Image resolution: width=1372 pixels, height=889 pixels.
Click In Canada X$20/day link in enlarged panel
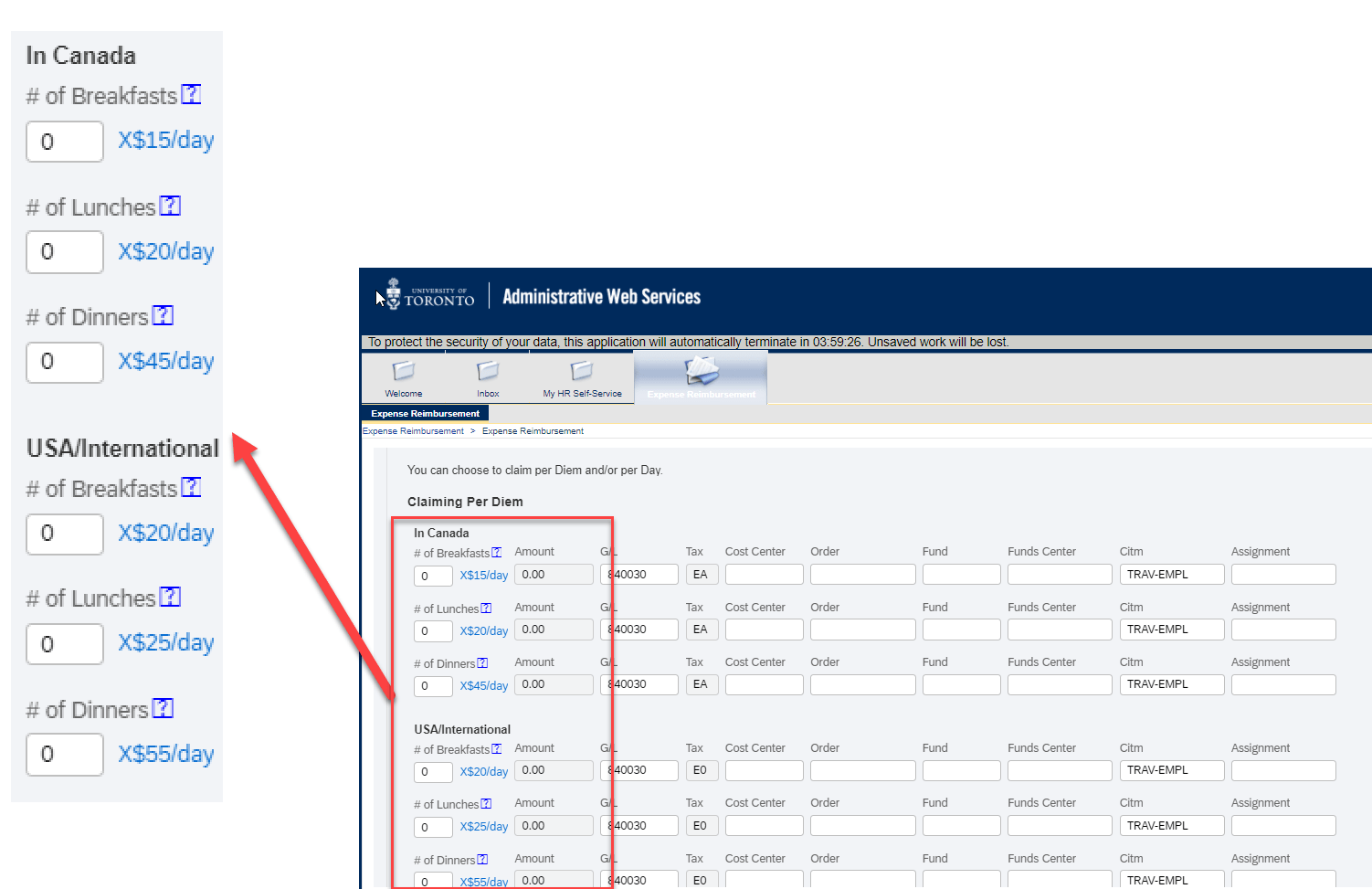(x=166, y=251)
